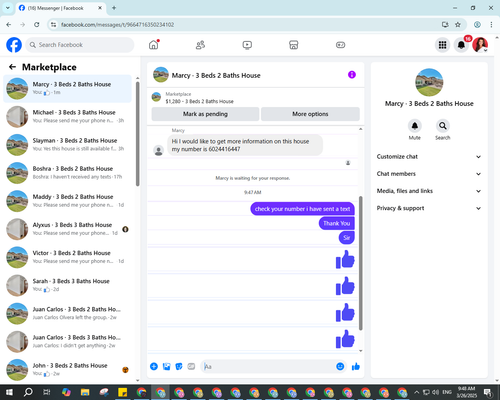Expand Media, files and links section
This screenshot has height=400, width=500.
[429, 191]
